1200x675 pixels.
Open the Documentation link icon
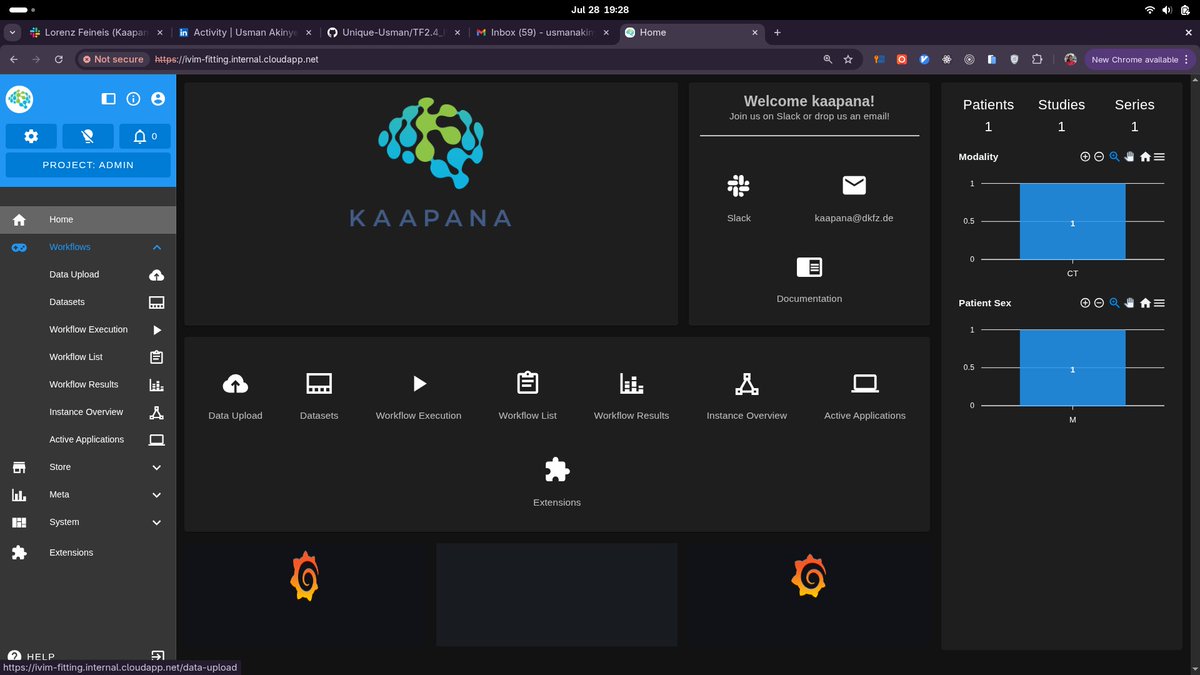809,267
